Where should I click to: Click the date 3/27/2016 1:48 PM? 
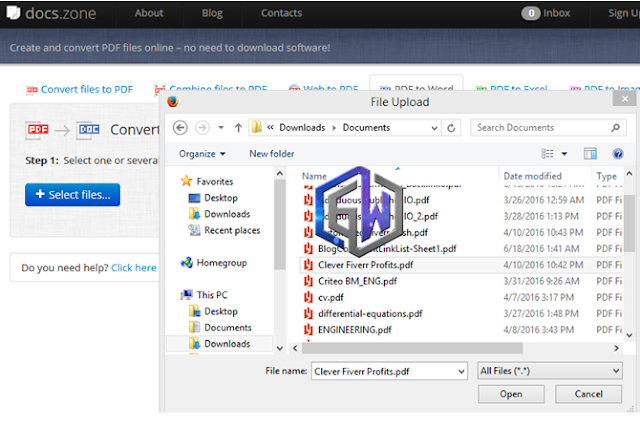coord(541,314)
